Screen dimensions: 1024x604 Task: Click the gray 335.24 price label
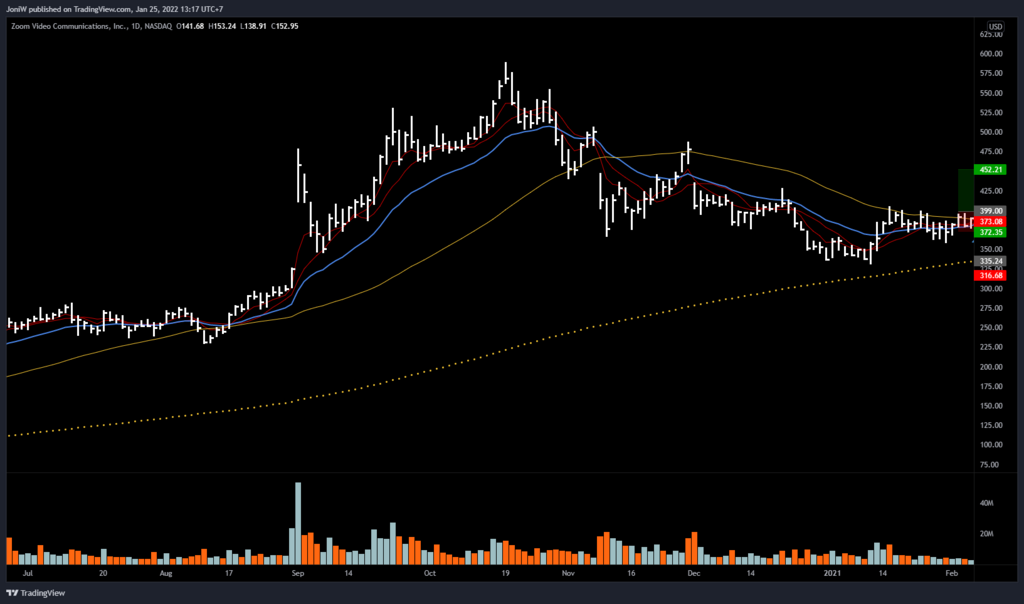pyautogui.click(x=990, y=261)
